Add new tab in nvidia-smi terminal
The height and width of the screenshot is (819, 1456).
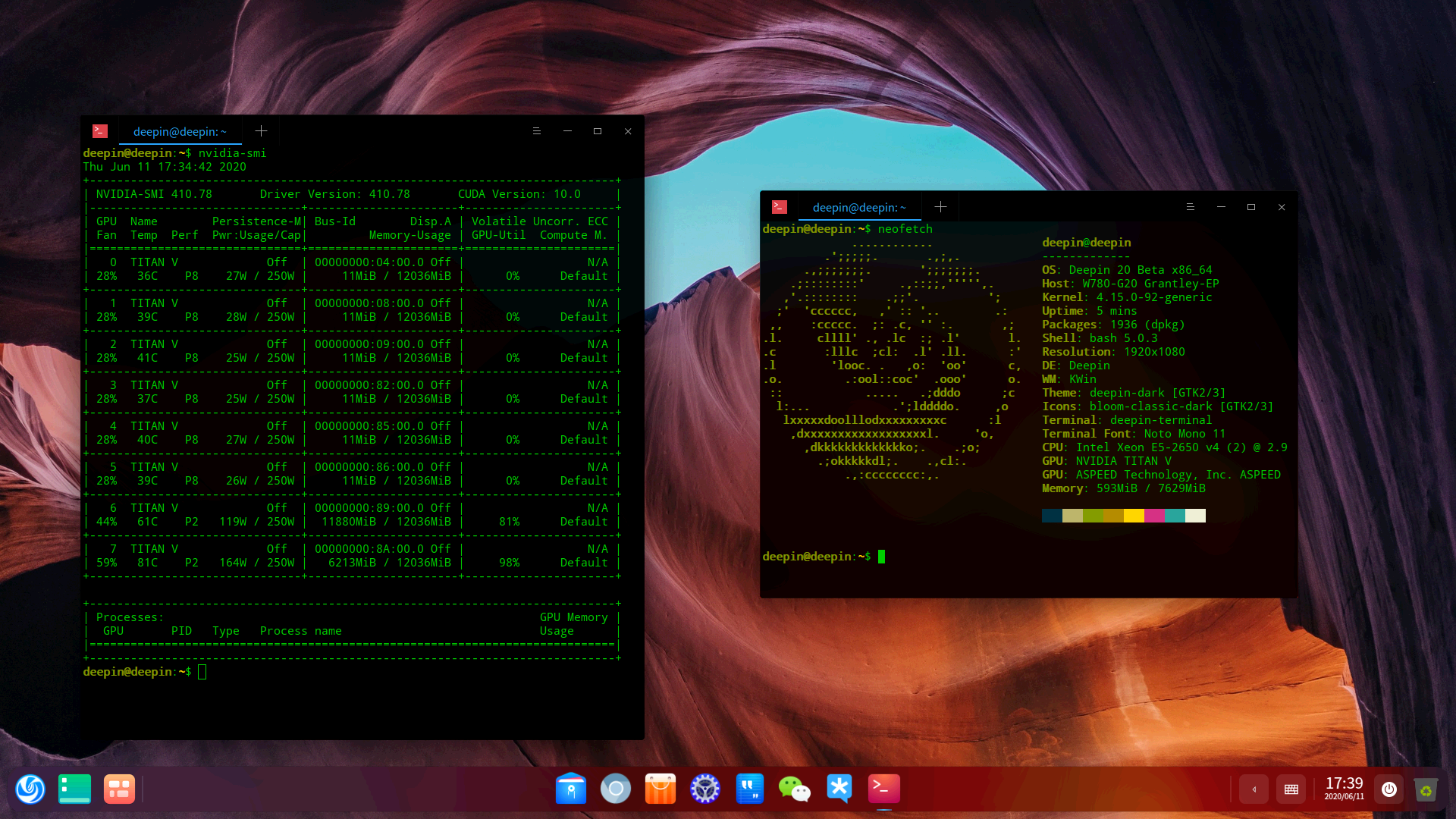click(x=261, y=131)
